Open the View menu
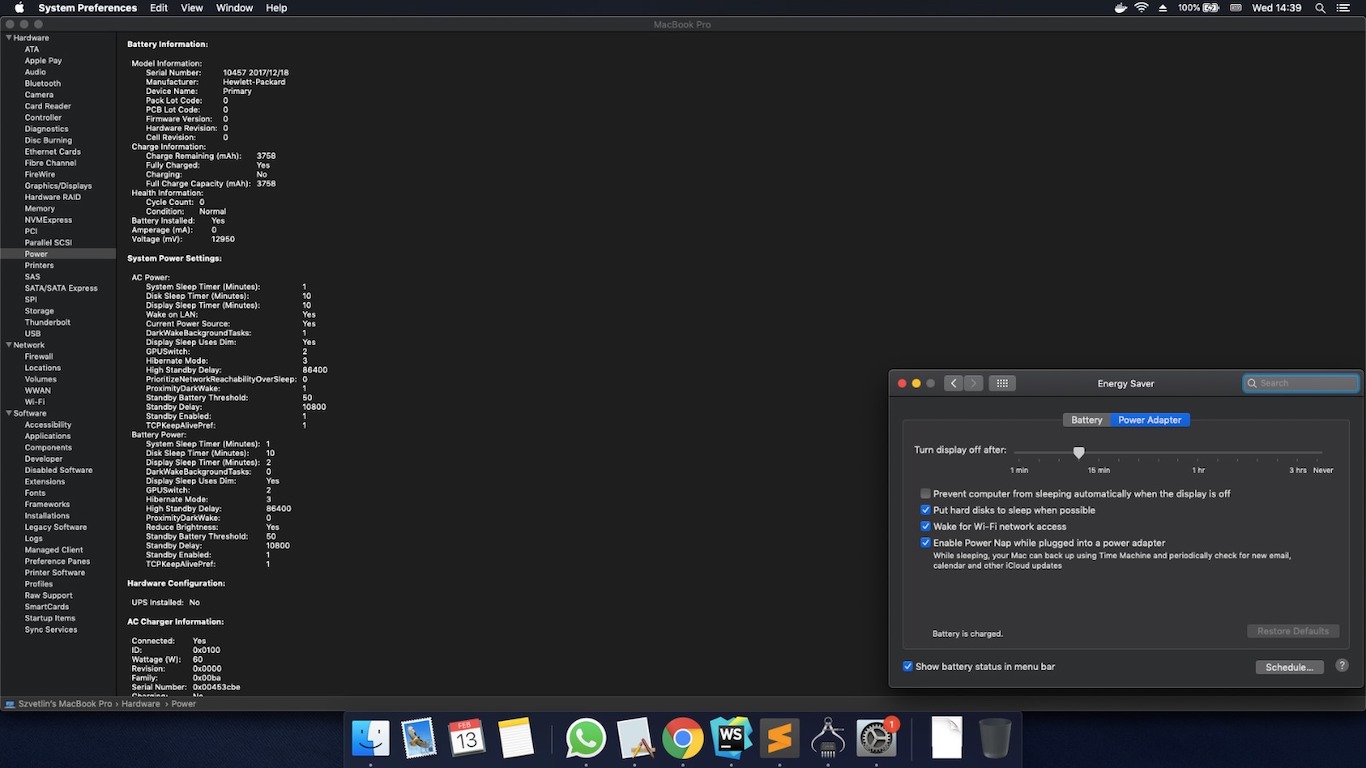This screenshot has height=768, width=1366. pyautogui.click(x=192, y=8)
